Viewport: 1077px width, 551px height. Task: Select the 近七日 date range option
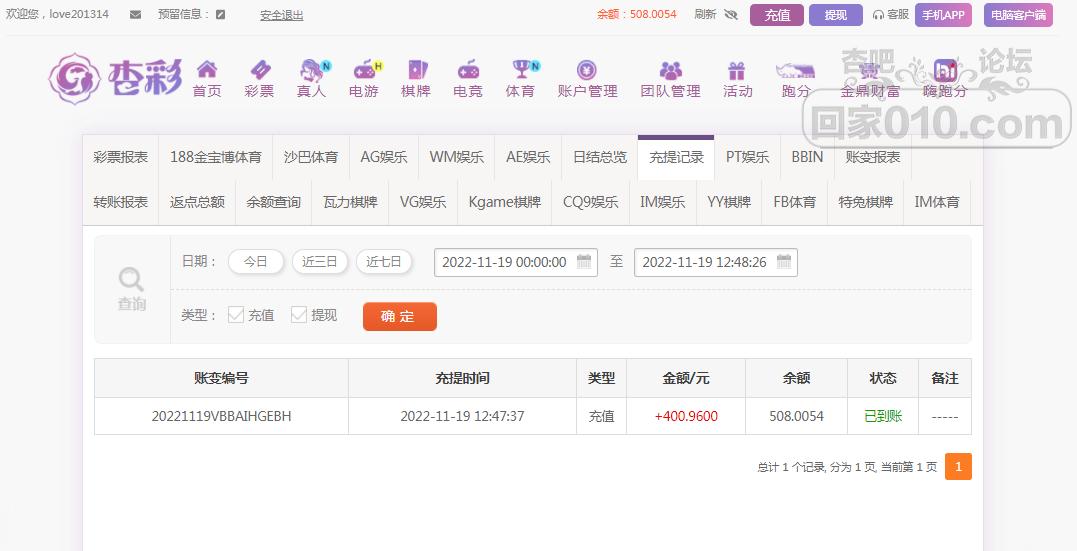(384, 262)
